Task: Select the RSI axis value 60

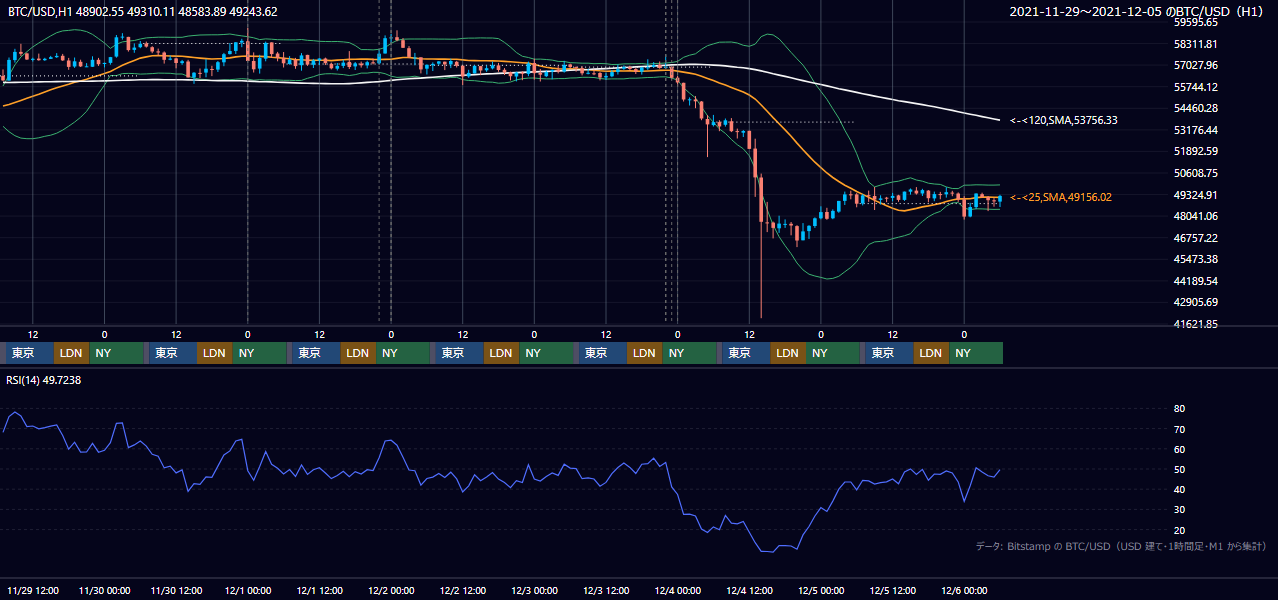Action: click(x=1179, y=449)
